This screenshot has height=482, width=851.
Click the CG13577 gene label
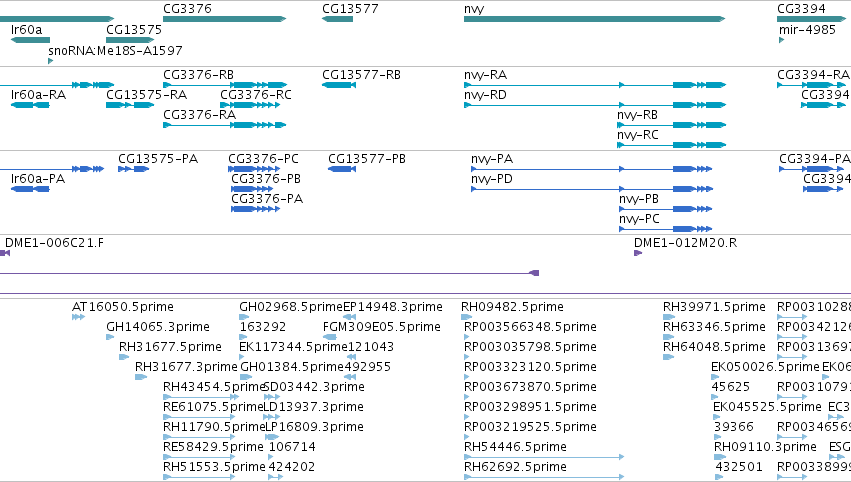point(350,9)
